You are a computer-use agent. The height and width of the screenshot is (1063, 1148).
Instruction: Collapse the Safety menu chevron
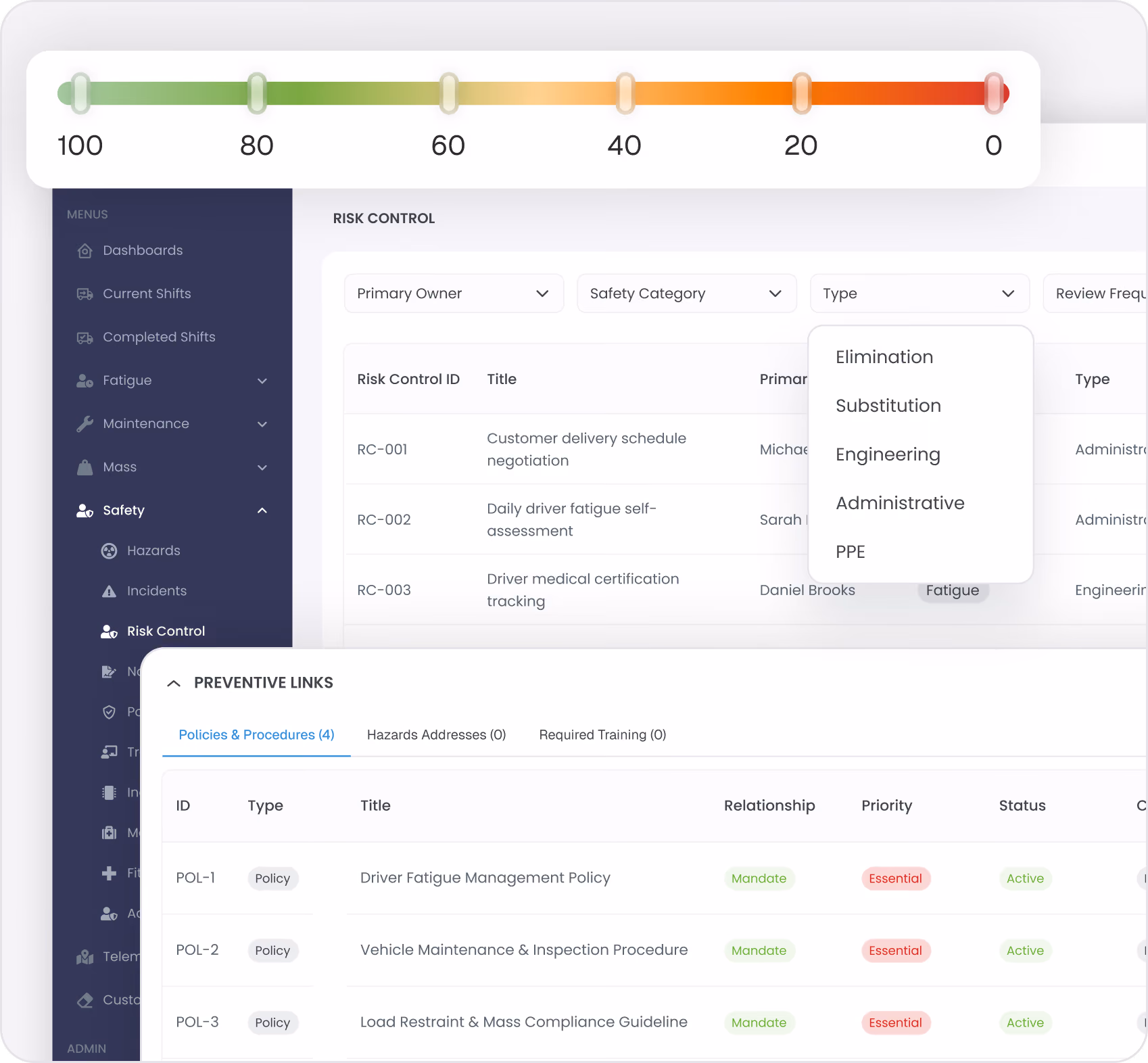(x=262, y=511)
